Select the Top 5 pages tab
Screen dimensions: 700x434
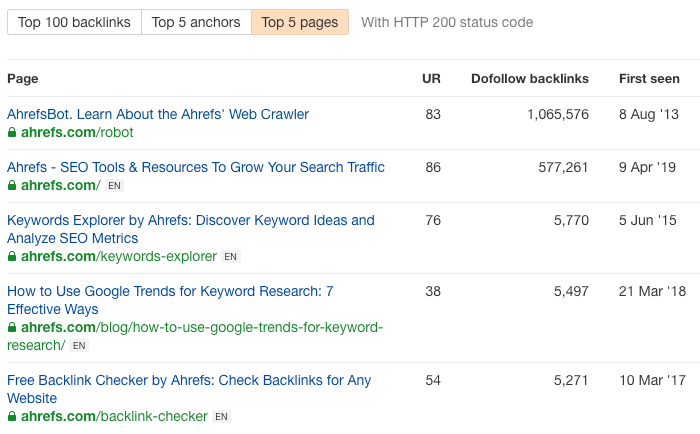pos(300,22)
